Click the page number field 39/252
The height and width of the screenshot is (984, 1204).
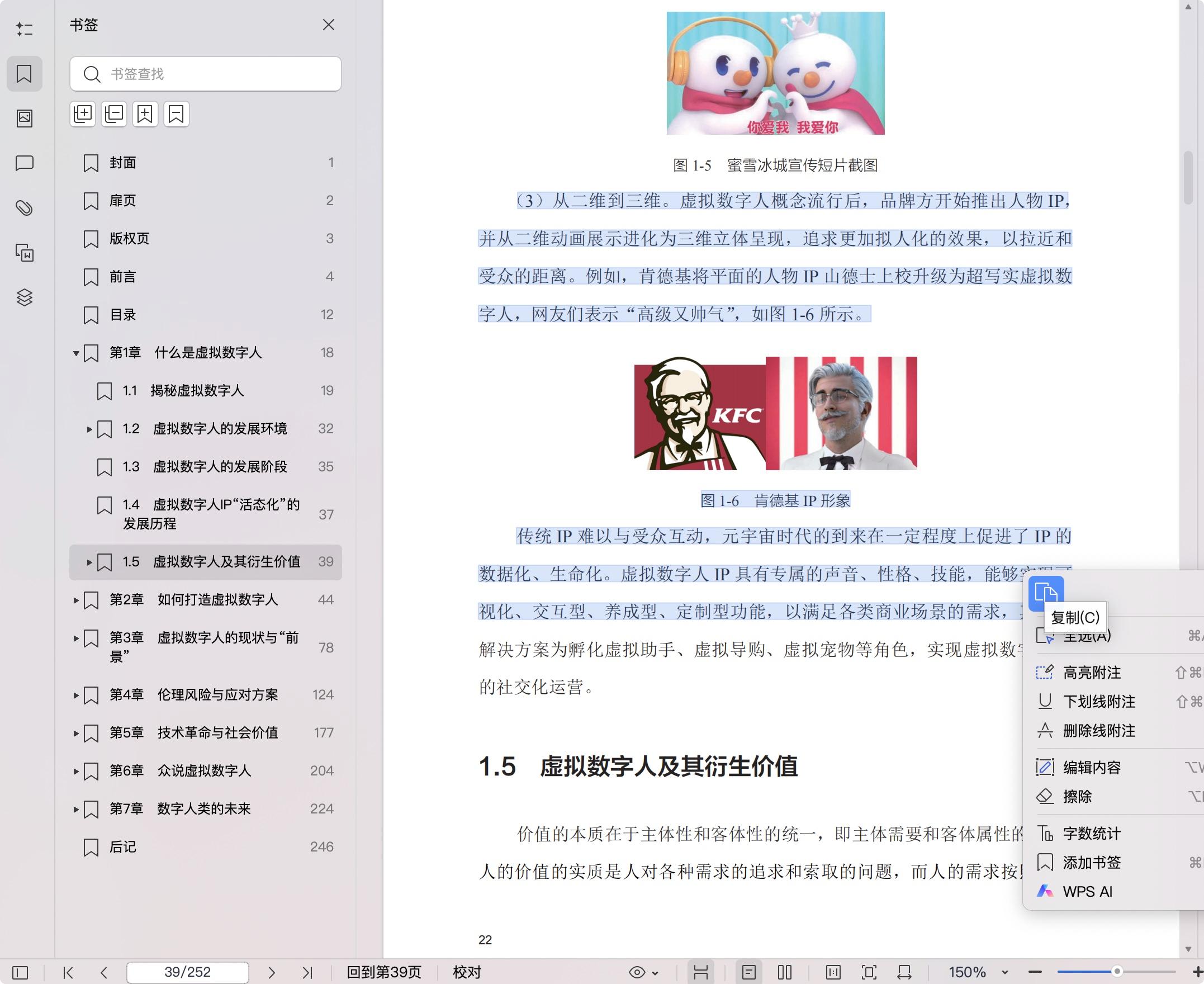pos(188,972)
